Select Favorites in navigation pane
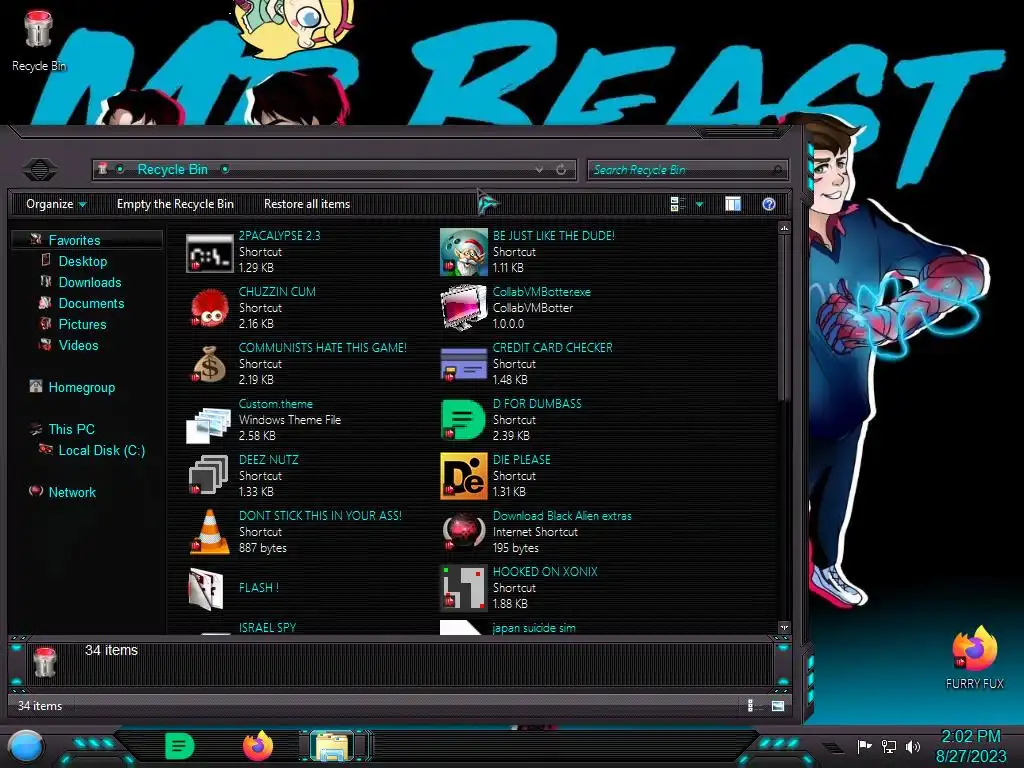Screen dimensions: 1024x768 [x=74, y=240]
